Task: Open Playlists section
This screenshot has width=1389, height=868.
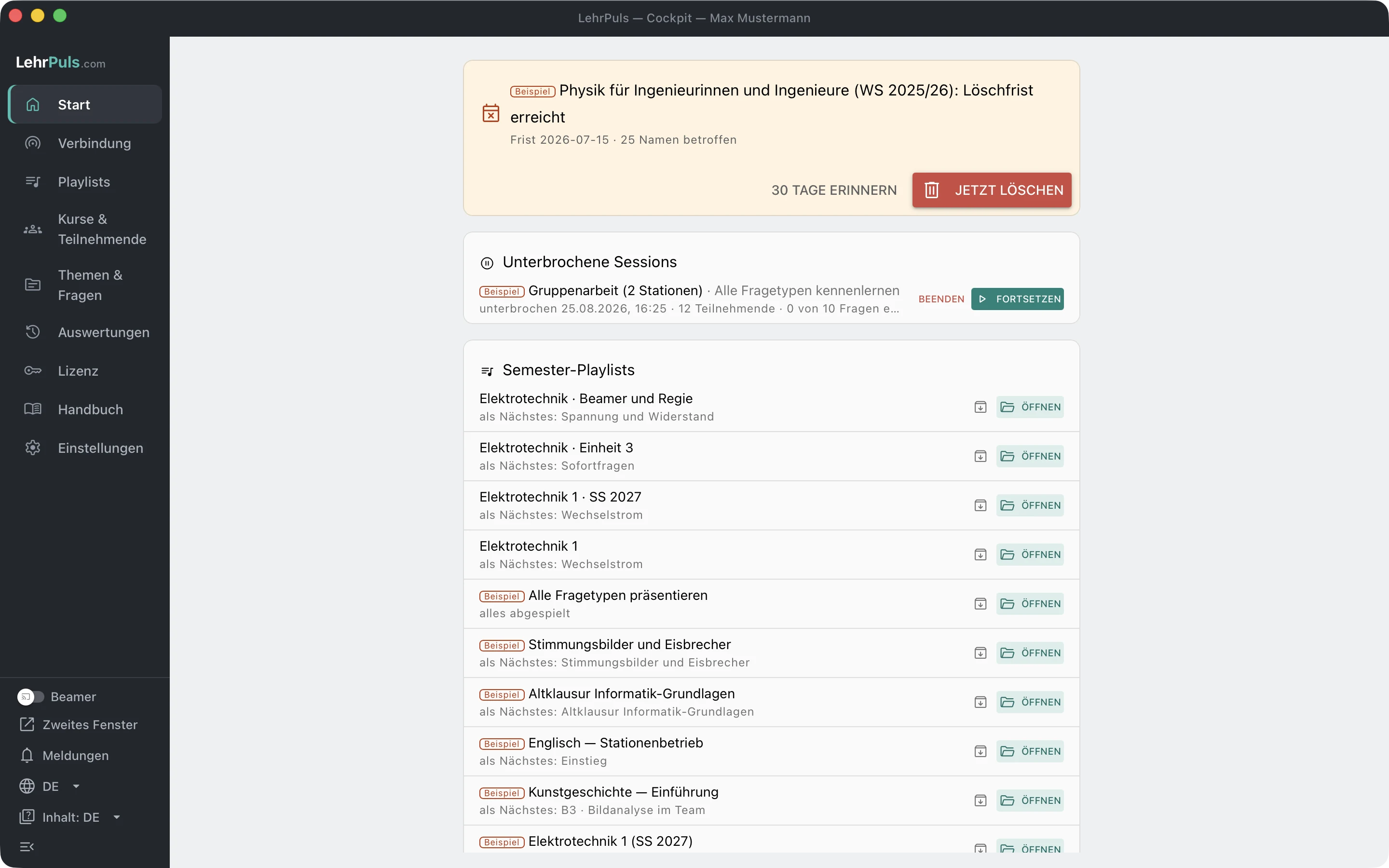Action: pyautogui.click(x=85, y=181)
